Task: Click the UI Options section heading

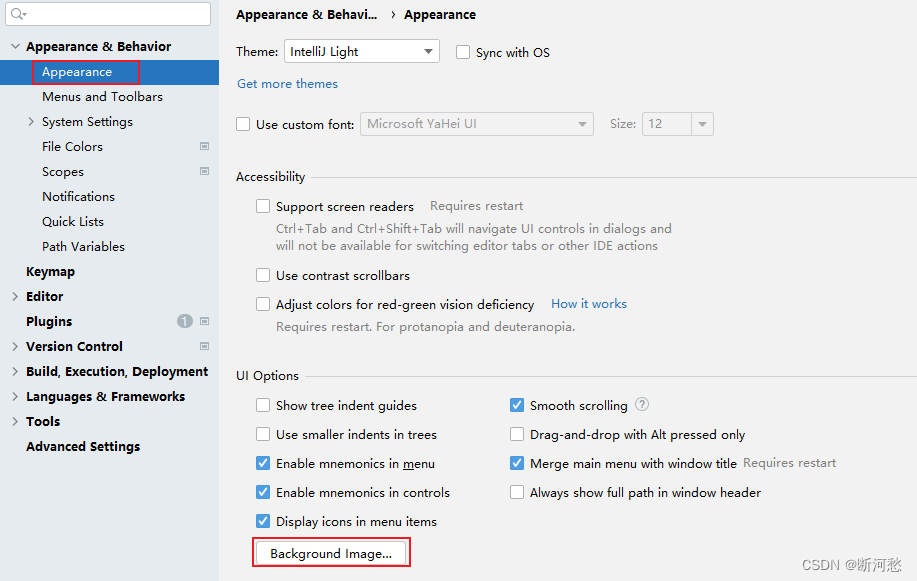Action: 267,376
